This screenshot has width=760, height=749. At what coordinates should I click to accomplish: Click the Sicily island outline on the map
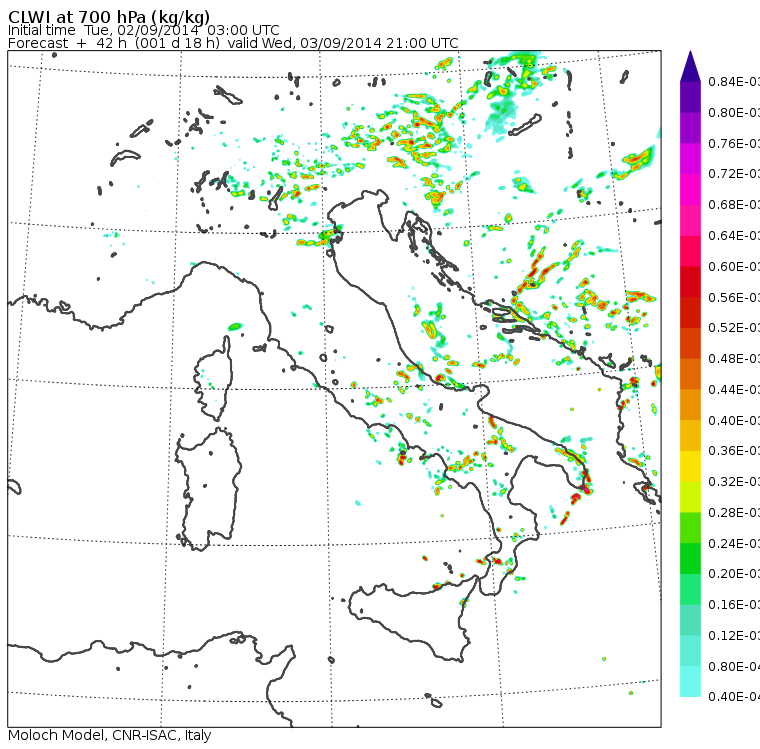(x=412, y=618)
